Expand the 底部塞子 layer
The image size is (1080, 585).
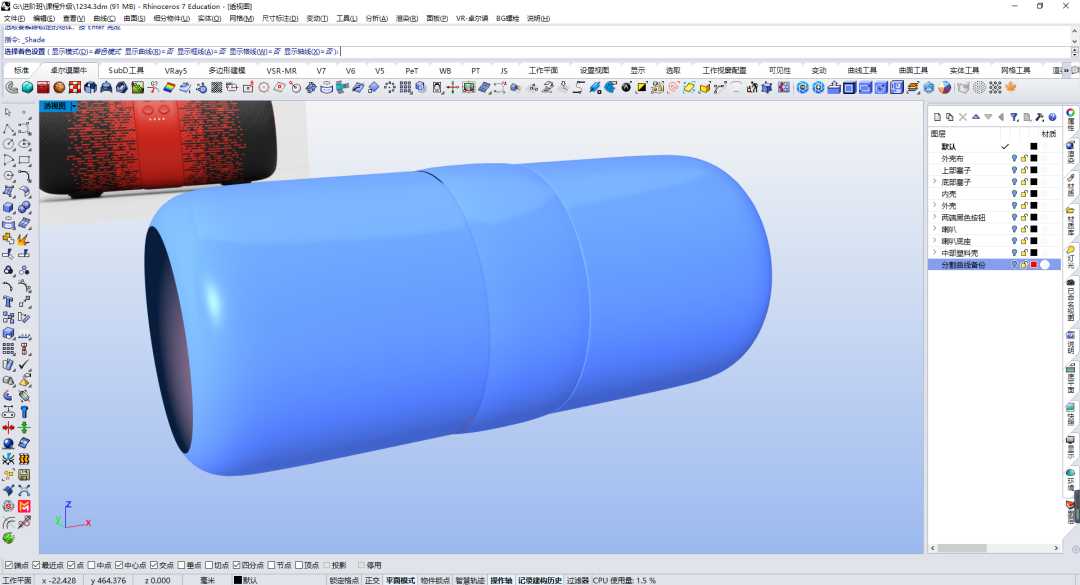click(x=935, y=182)
